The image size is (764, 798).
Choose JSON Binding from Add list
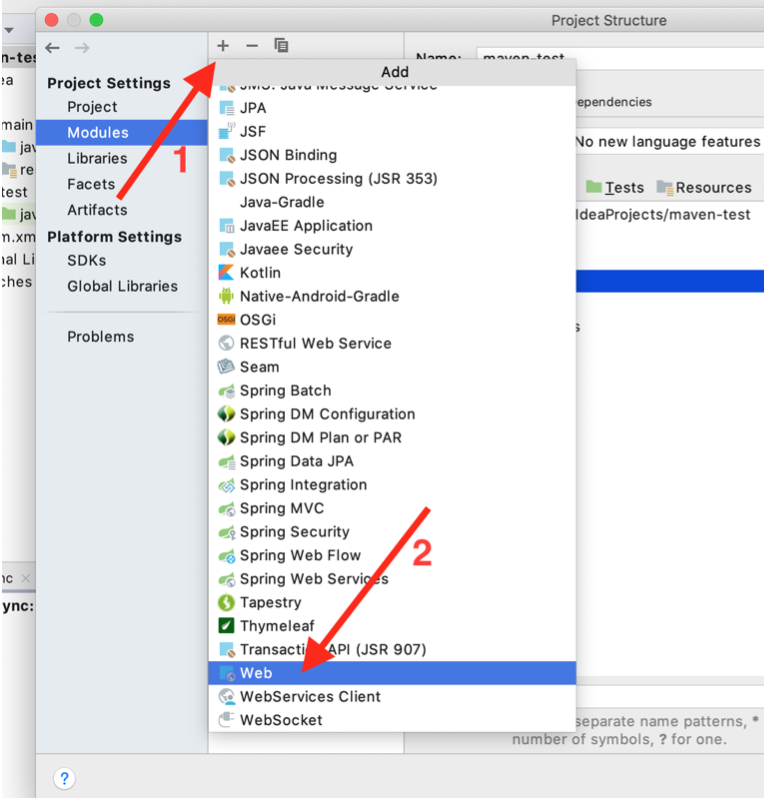pyautogui.click(x=392, y=155)
